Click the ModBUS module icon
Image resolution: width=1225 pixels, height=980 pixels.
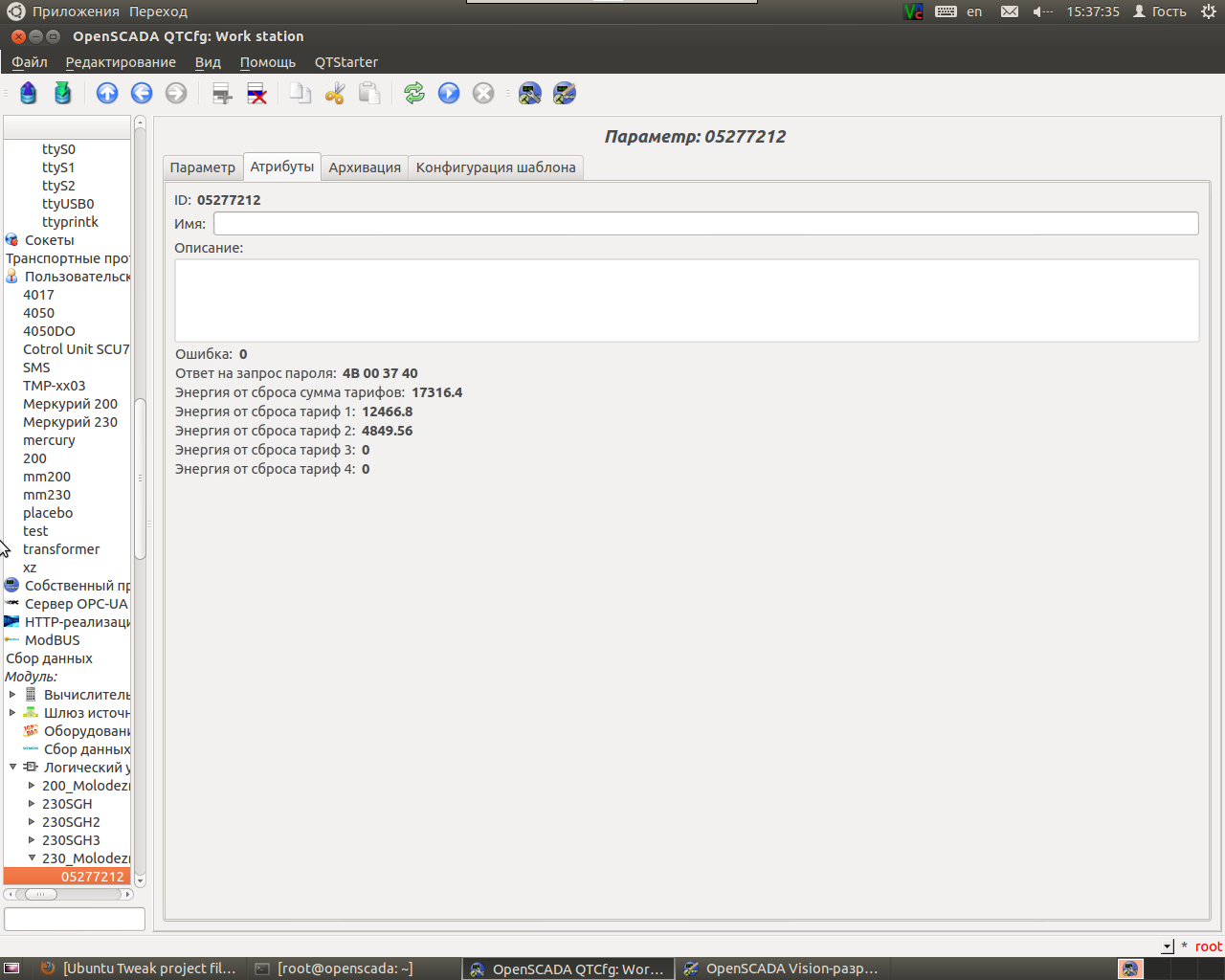coord(11,640)
